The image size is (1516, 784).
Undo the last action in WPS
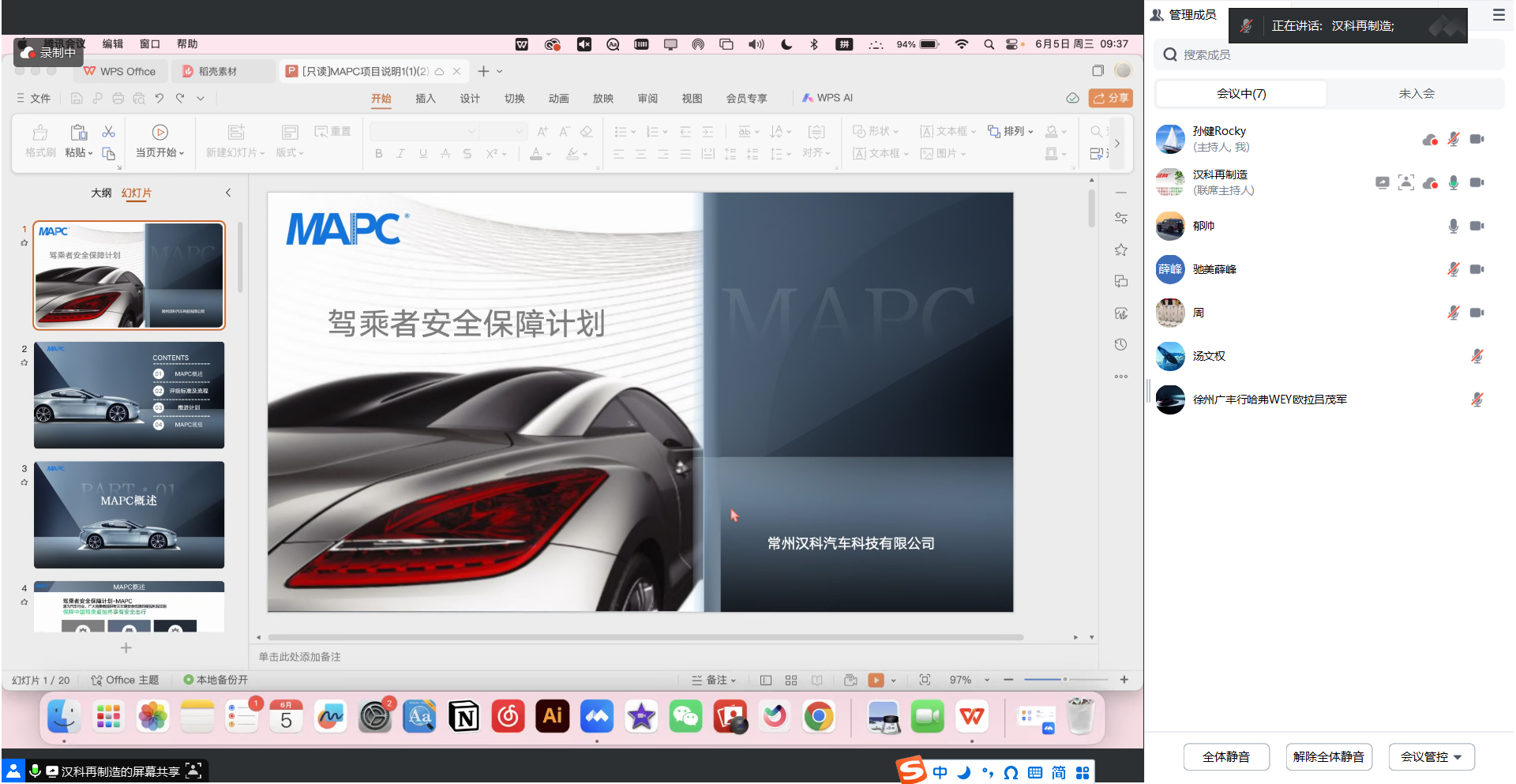click(x=159, y=99)
